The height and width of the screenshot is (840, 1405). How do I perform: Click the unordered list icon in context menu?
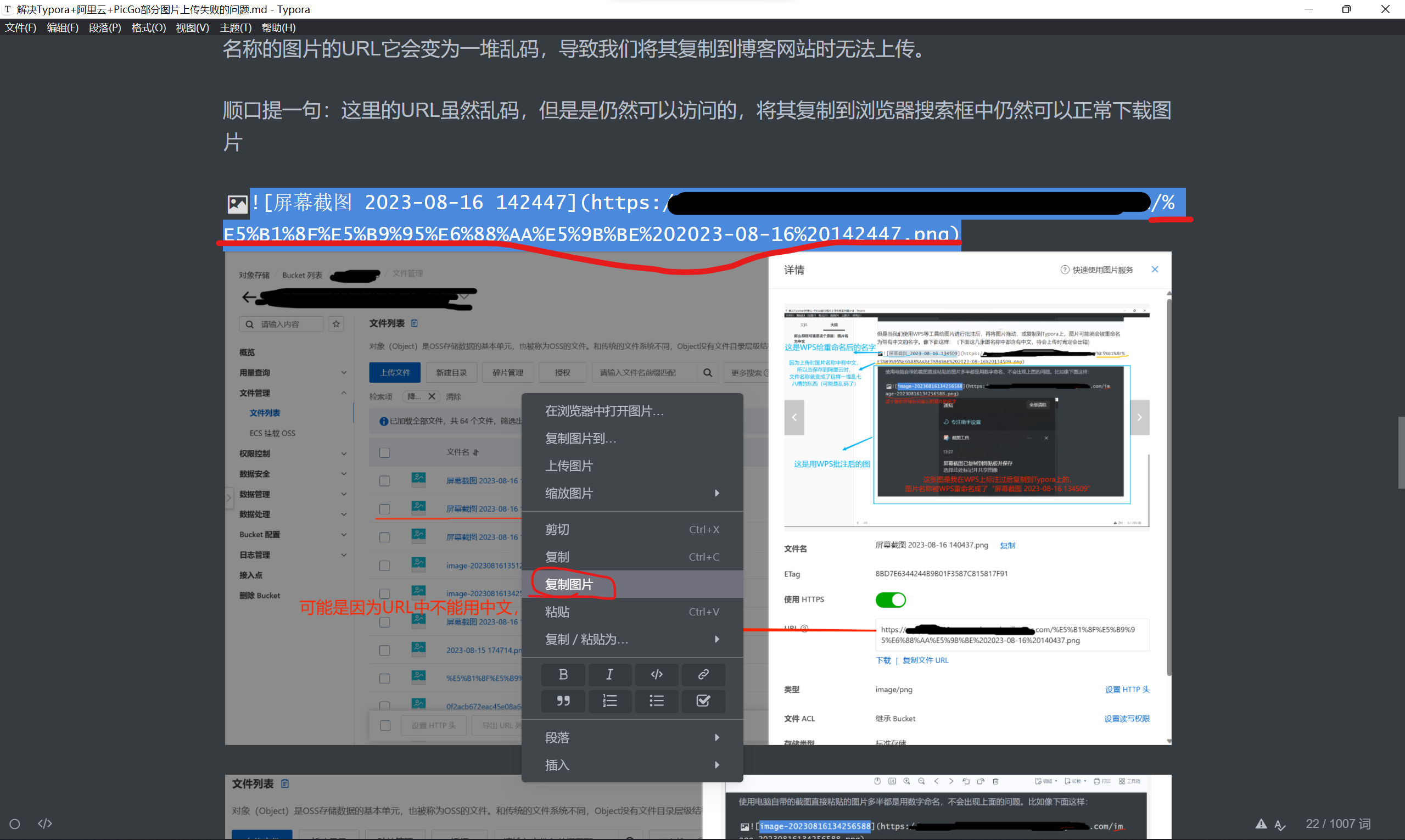[x=656, y=701]
